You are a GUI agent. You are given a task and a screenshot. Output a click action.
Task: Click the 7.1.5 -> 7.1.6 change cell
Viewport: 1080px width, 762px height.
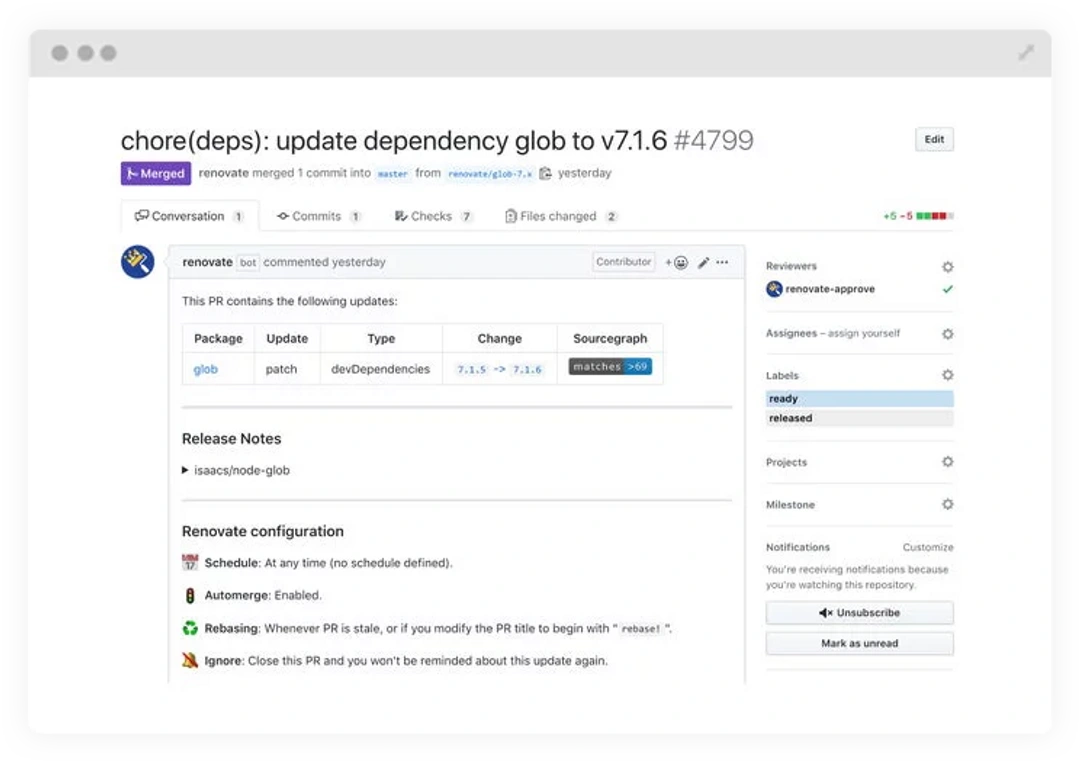click(x=499, y=369)
